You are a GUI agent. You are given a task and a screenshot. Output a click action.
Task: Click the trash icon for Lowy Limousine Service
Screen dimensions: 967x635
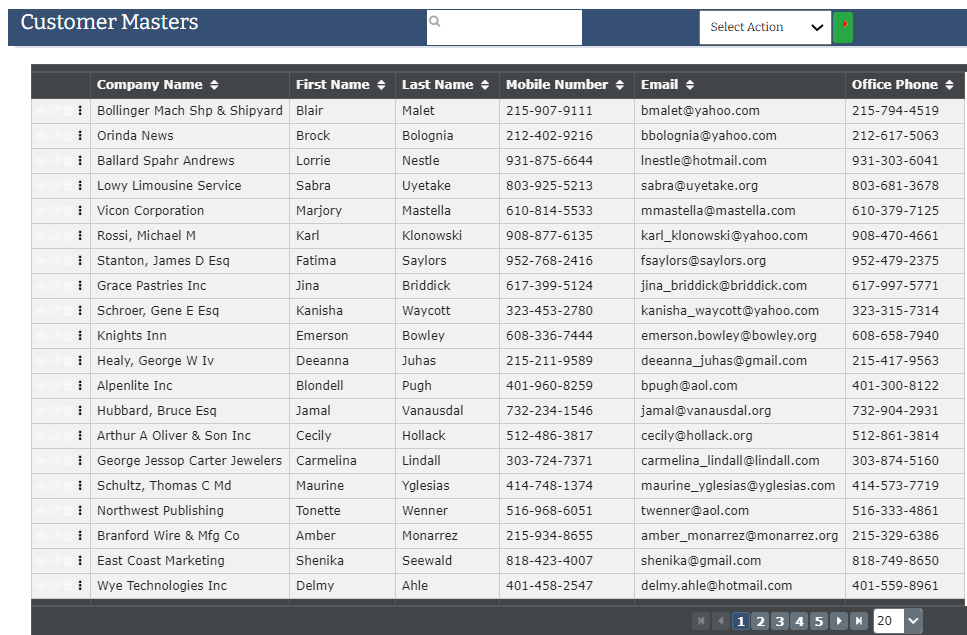(x=67, y=186)
